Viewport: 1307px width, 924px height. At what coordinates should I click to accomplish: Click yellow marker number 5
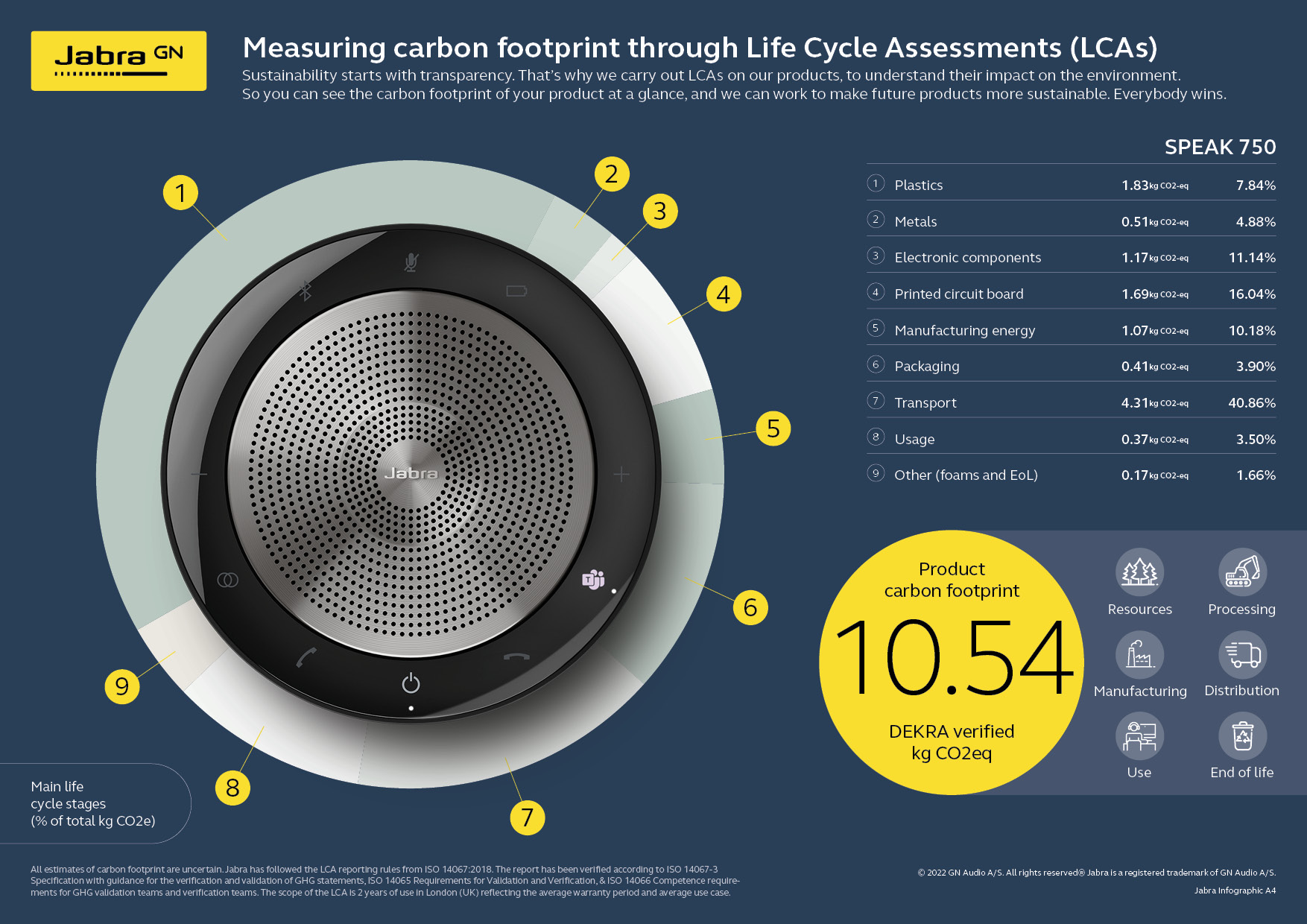773,428
